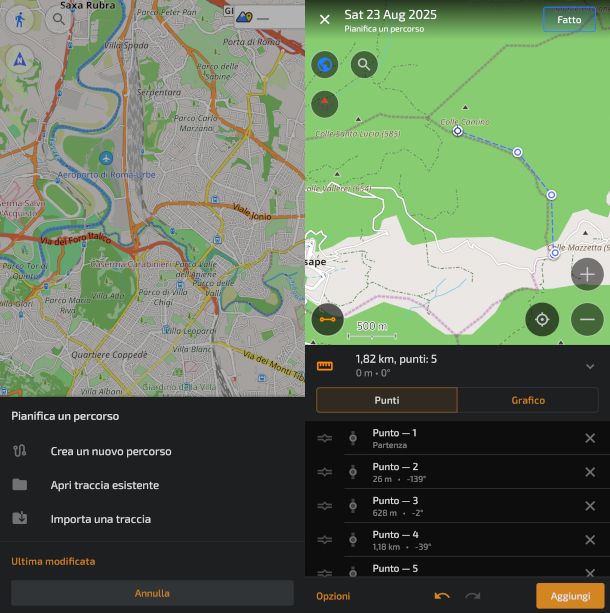Toggle map orientation with the compass button
This screenshot has height=613, width=610.
(325, 102)
